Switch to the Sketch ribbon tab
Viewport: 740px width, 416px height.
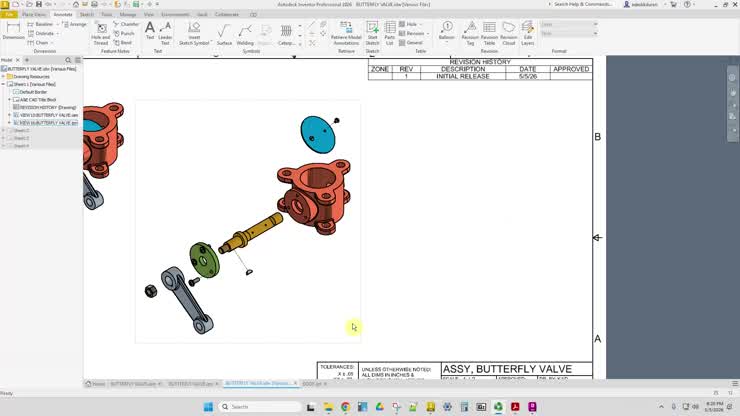86,15
